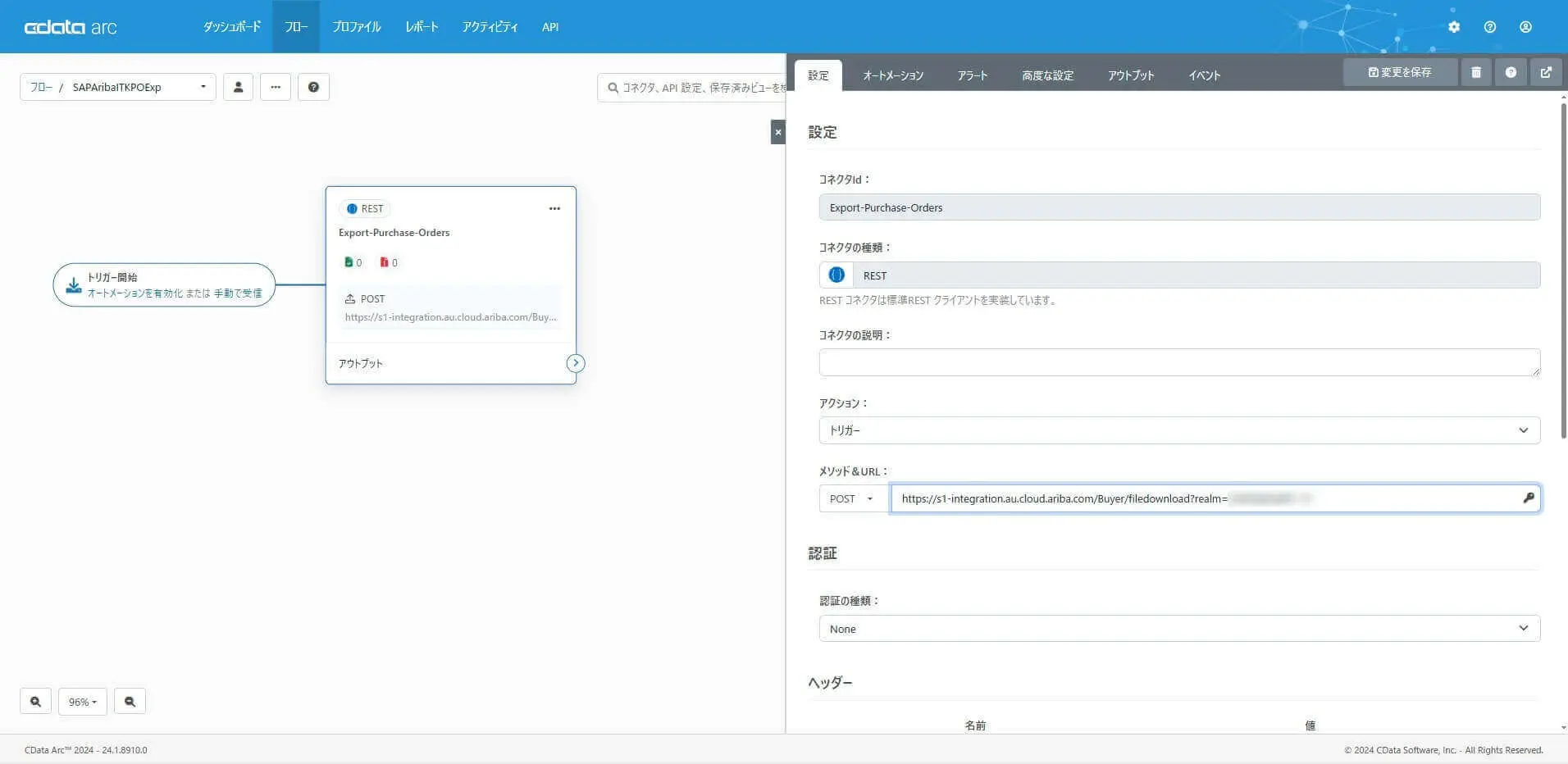Click the settings panel vertical scrollbar
Image resolution: width=1568 pixels, height=764 pixels.
(x=1563, y=271)
